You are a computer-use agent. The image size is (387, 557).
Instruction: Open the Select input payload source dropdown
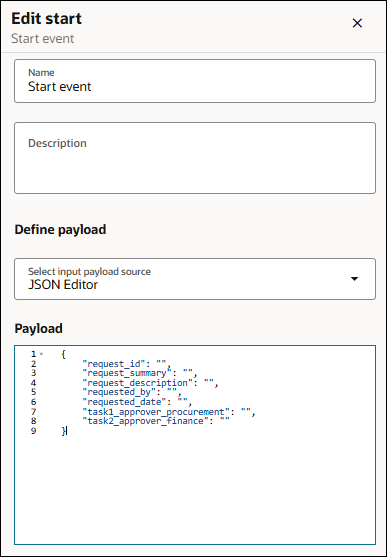[195, 279]
